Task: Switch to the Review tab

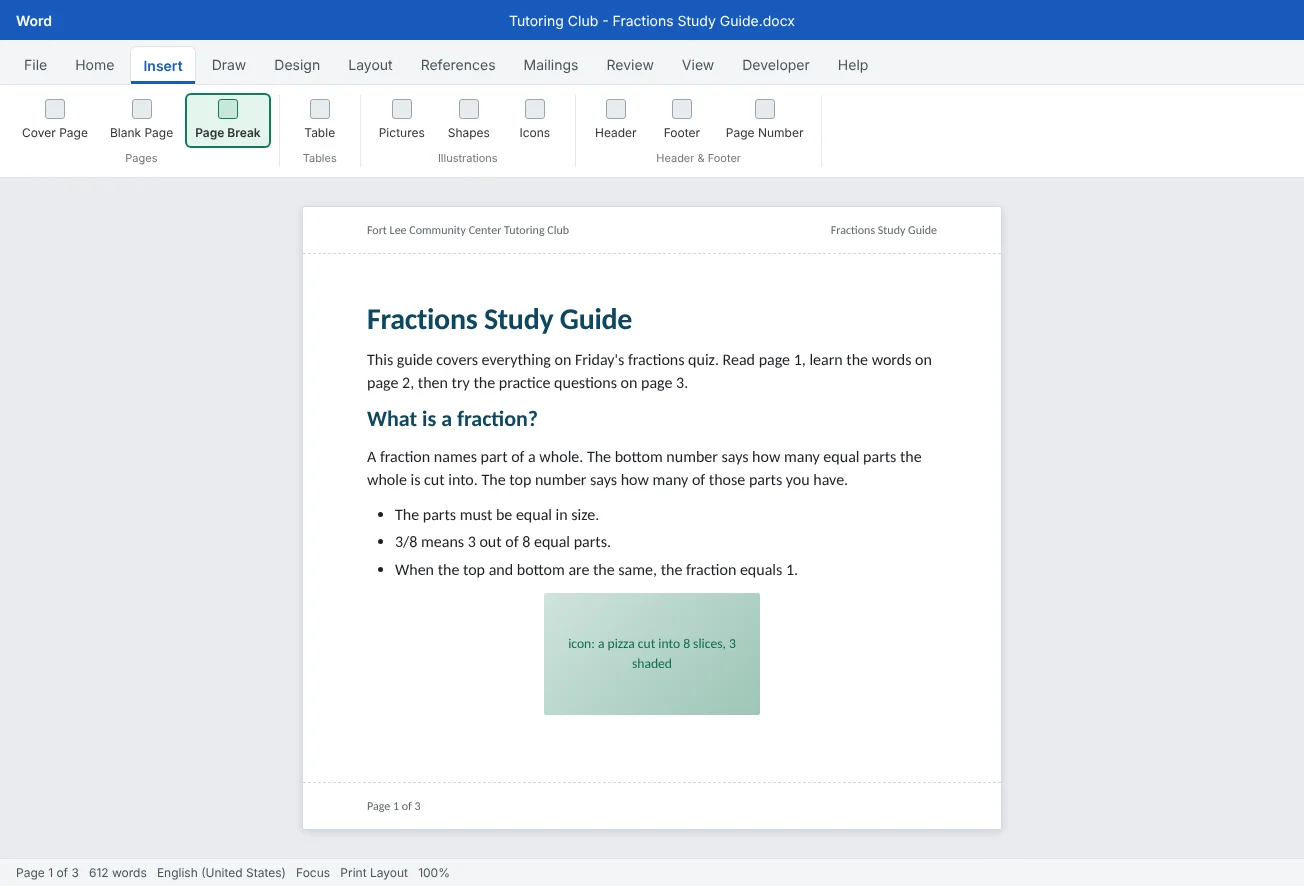Action: (630, 65)
